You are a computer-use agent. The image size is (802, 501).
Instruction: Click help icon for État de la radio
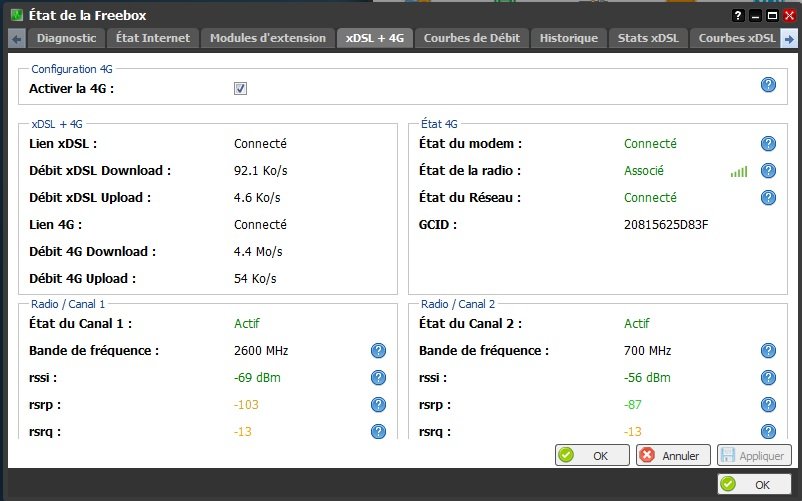tap(768, 171)
